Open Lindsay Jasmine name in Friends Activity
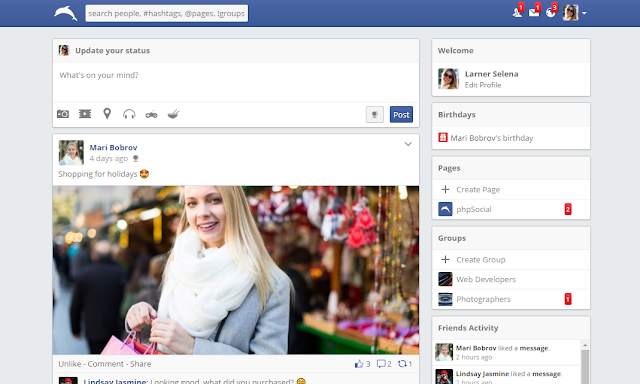This screenshot has height=384, width=640. pyautogui.click(x=482, y=374)
